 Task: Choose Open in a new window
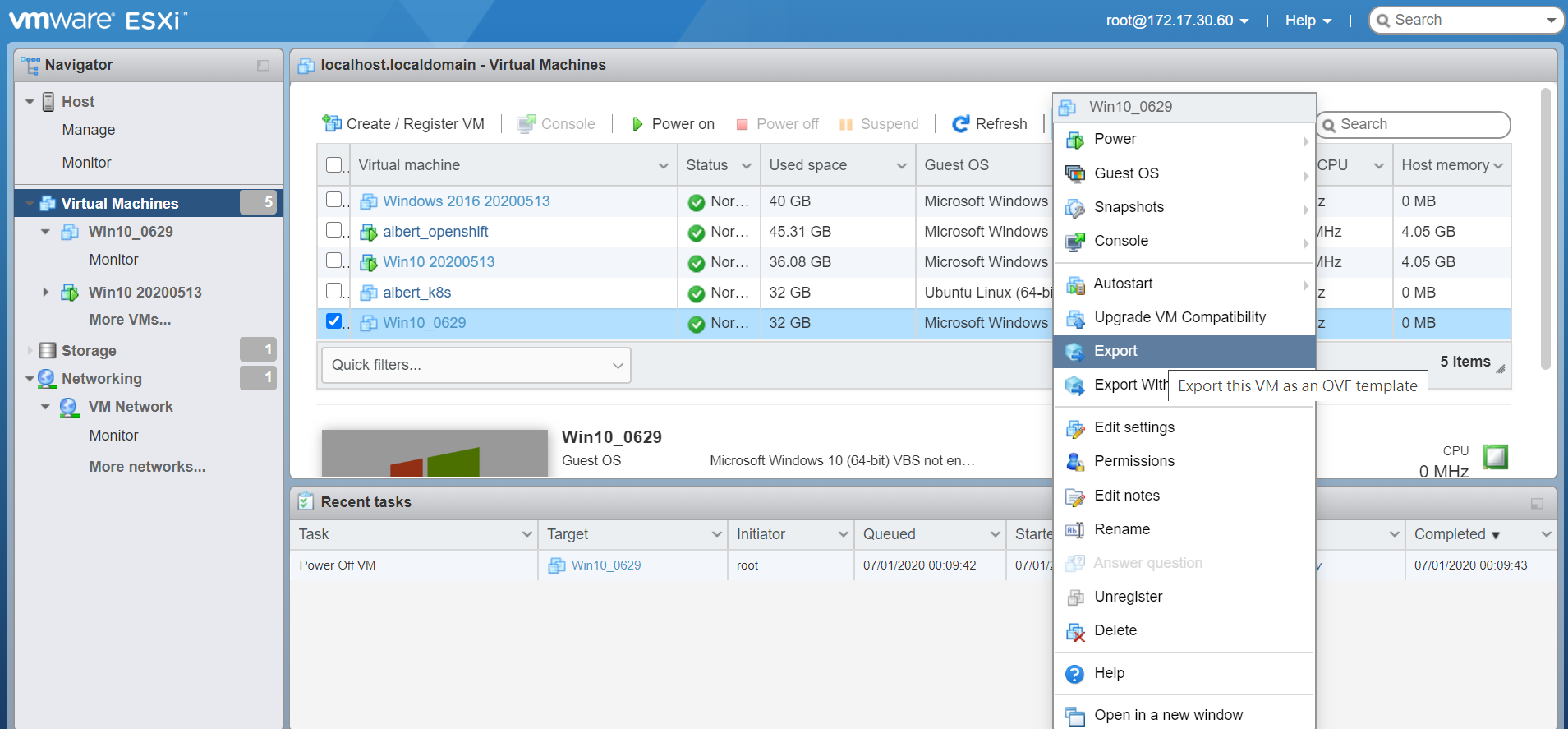pyautogui.click(x=1184, y=716)
